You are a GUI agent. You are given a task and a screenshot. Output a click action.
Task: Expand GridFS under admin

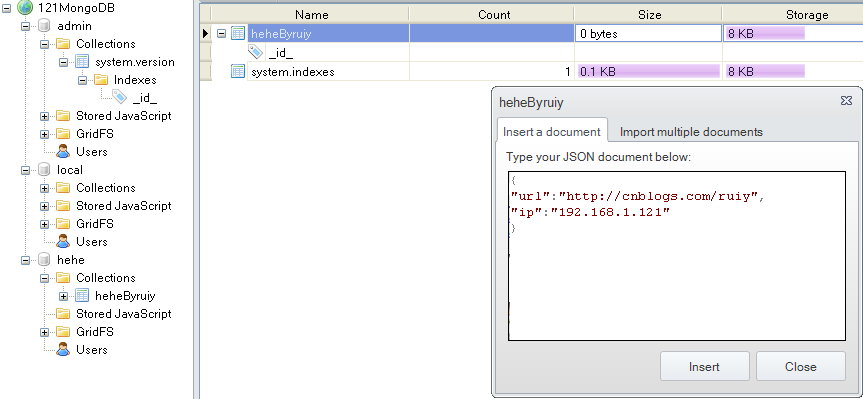coord(45,134)
